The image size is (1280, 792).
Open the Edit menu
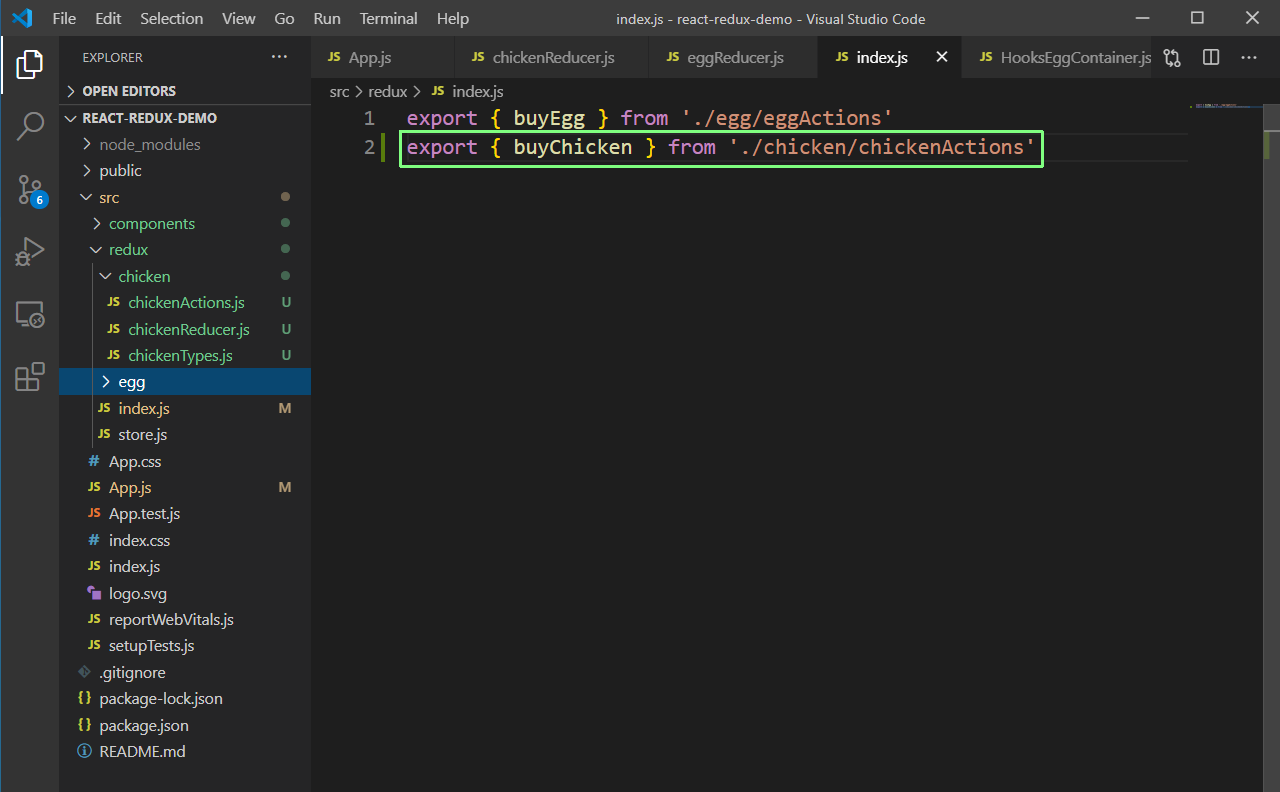[x=108, y=18]
